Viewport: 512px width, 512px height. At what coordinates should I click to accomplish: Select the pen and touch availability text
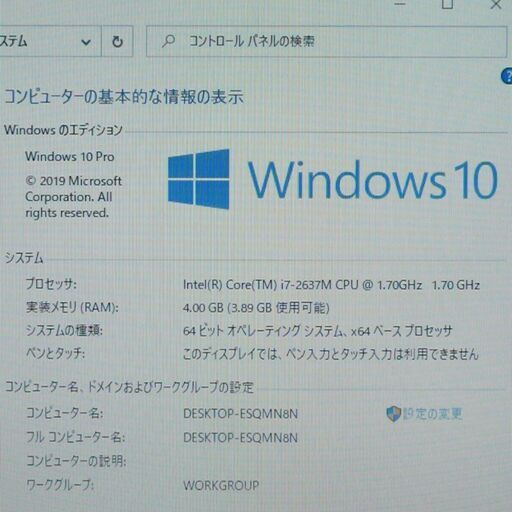click(x=331, y=354)
